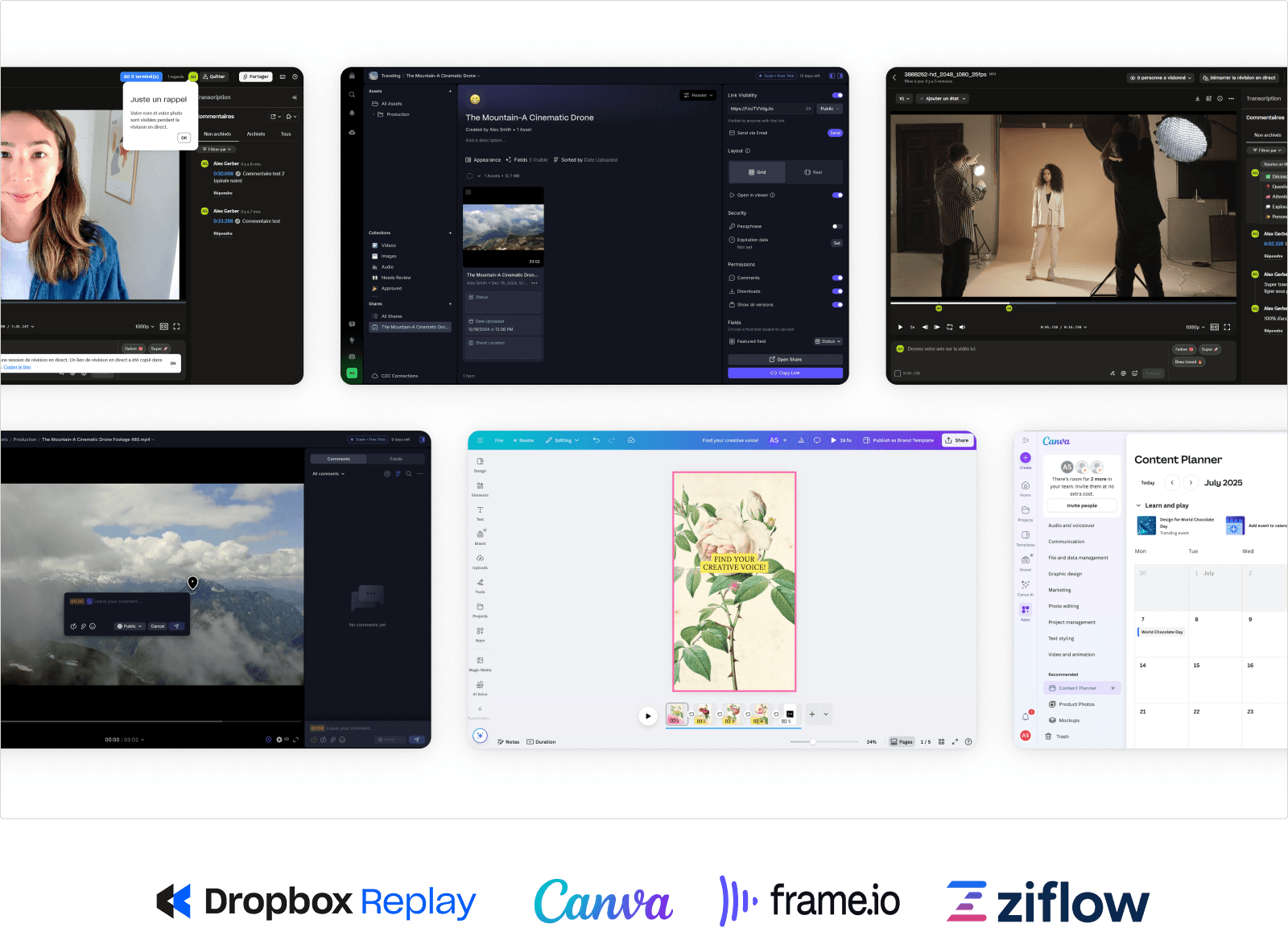Screen dimensions: 1288x932
Task: Show info icon in studio video review toolbar
Action: [1220, 99]
